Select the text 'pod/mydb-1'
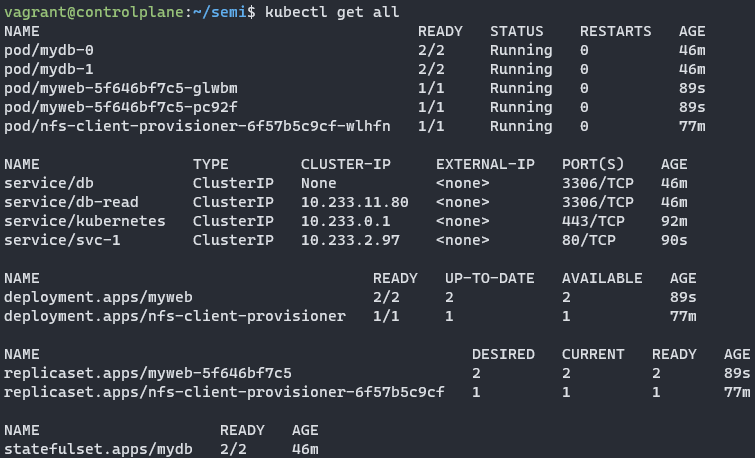Viewport: 755px width, 458px height. click(49, 69)
